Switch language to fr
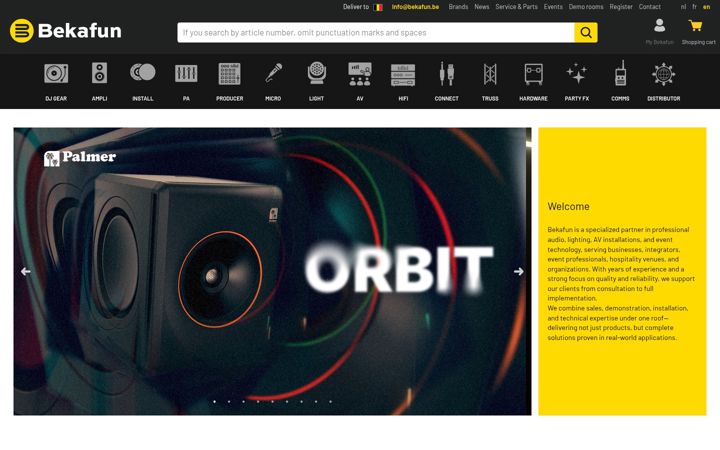Image resolution: width=720 pixels, height=450 pixels. [694, 7]
